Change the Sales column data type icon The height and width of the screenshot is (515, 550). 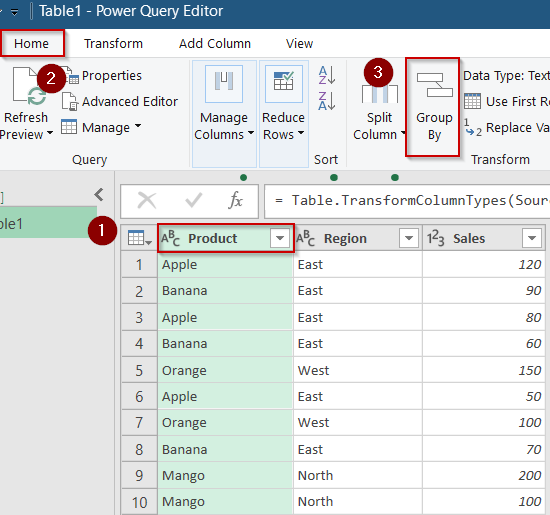pos(435,239)
